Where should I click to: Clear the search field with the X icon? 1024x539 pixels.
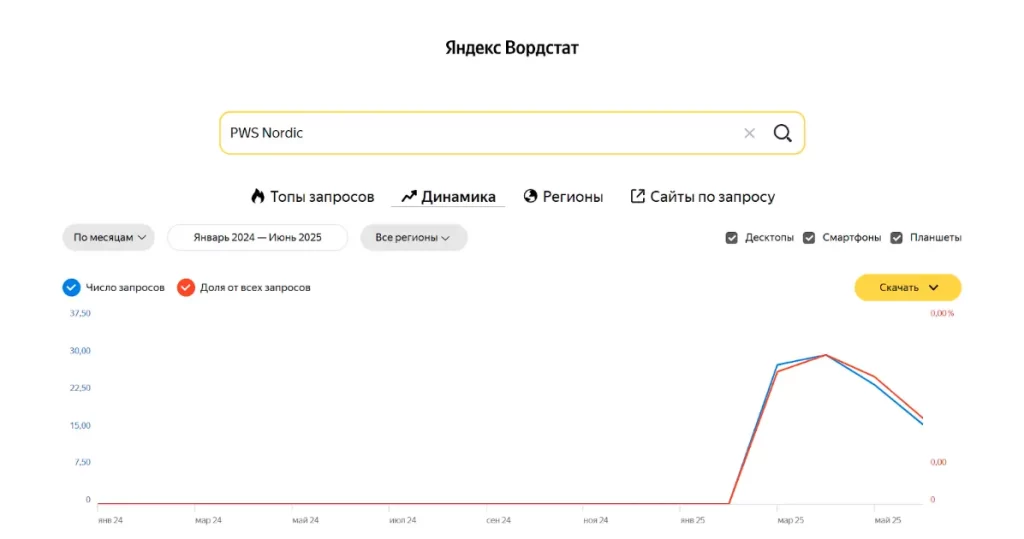coord(749,133)
